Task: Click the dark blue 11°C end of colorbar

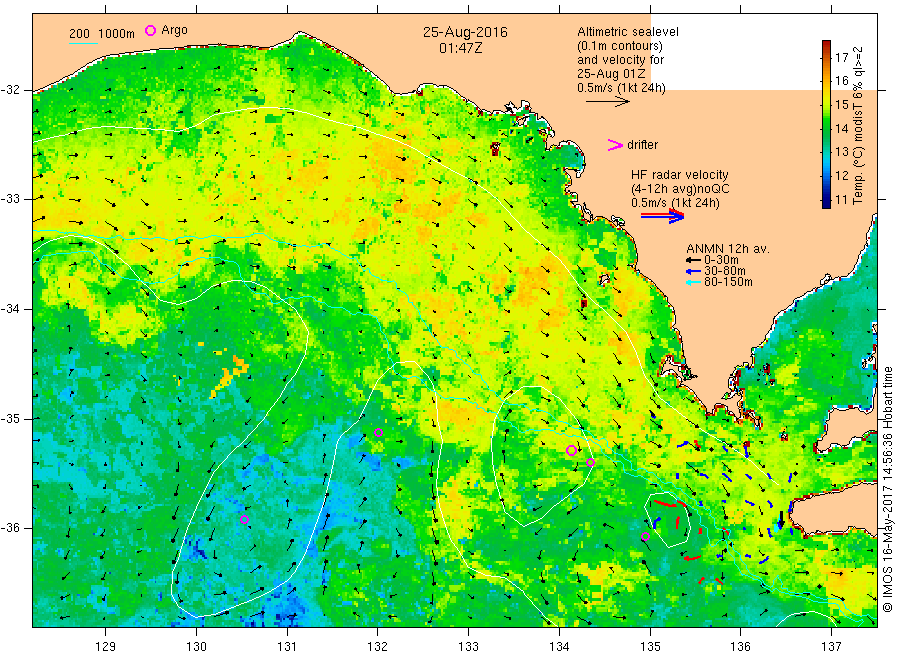Action: coord(826,202)
